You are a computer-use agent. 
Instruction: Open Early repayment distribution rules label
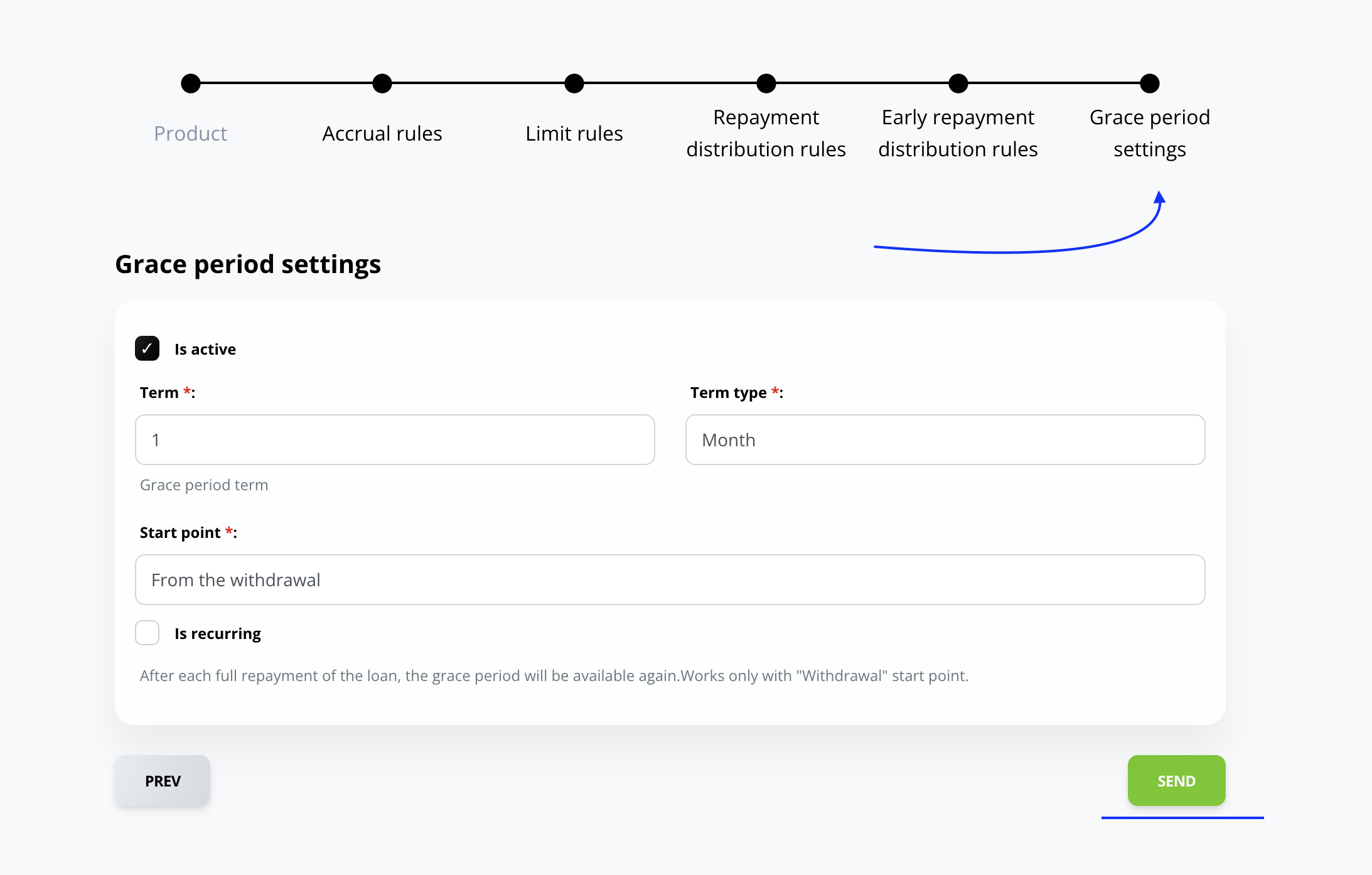tap(958, 134)
